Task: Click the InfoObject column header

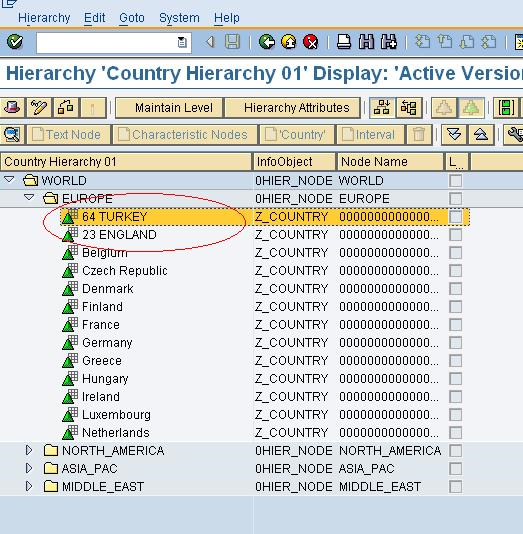Action: [295, 162]
